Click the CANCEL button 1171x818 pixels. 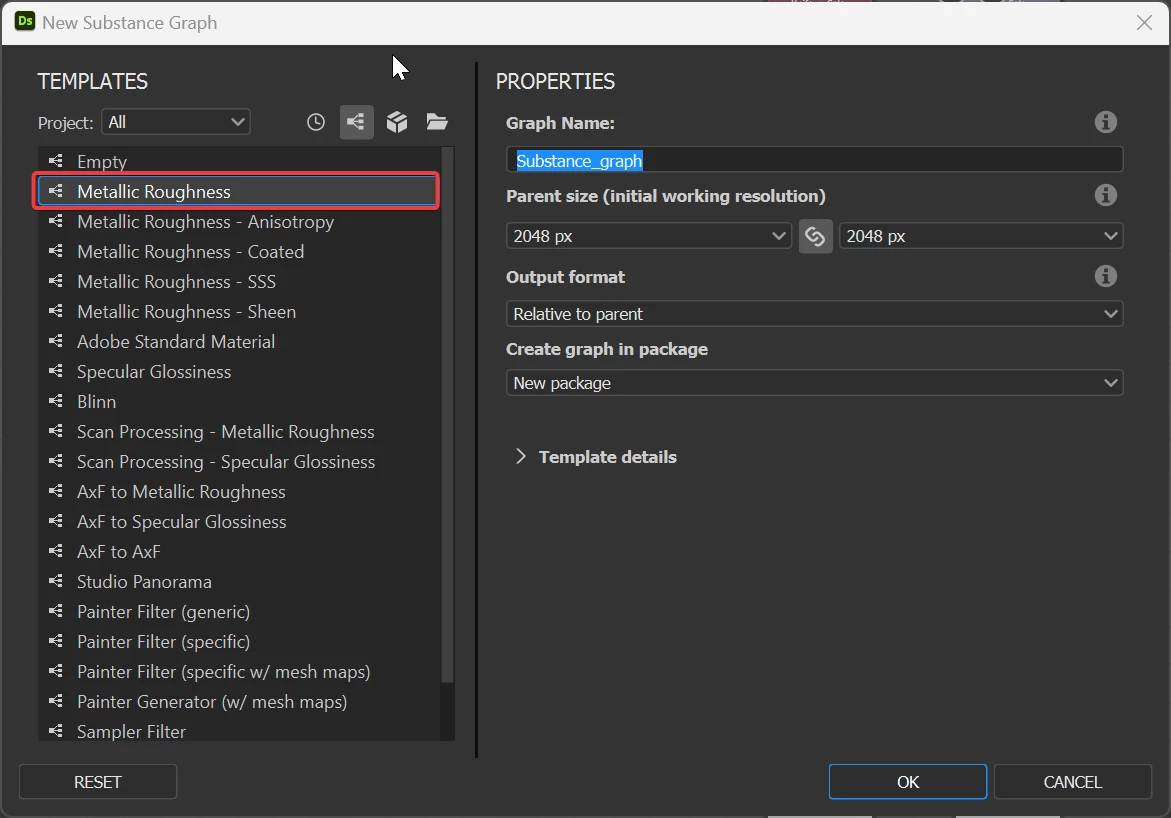(x=1072, y=782)
